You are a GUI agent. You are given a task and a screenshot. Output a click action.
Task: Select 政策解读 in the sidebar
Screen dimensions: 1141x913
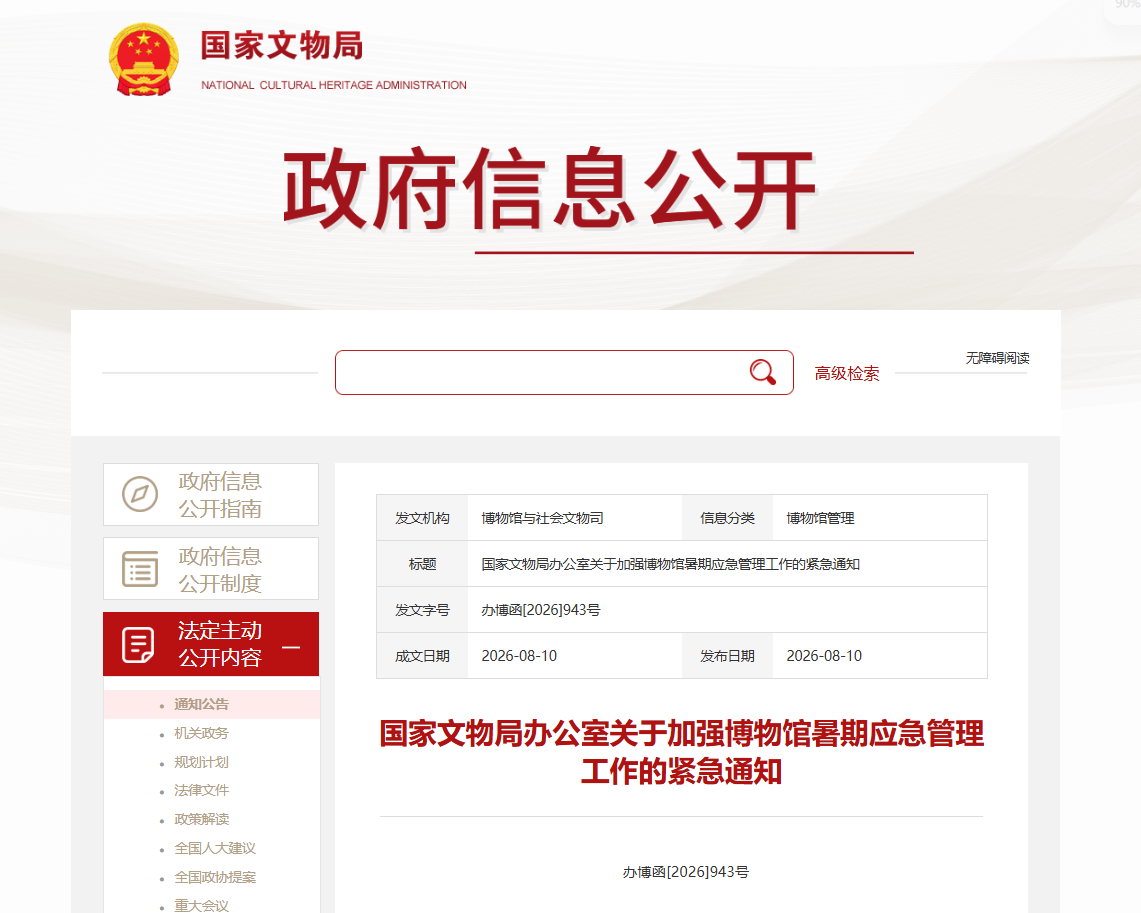point(202,820)
